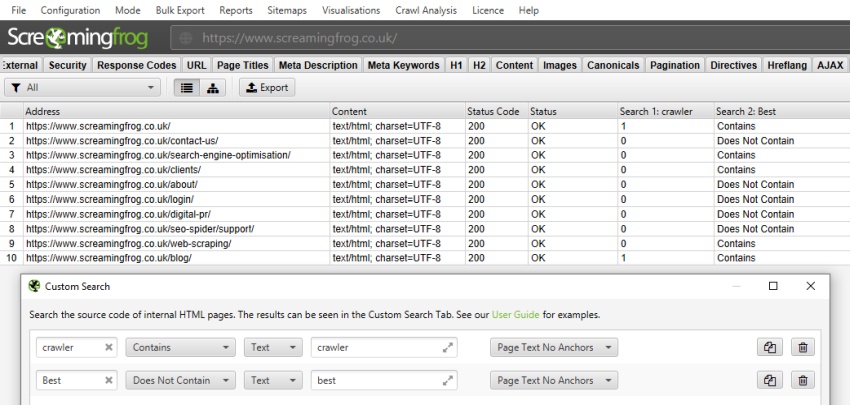This screenshot has width=850, height=405.
Task: Switch to the Directives tab
Action: click(x=733, y=65)
